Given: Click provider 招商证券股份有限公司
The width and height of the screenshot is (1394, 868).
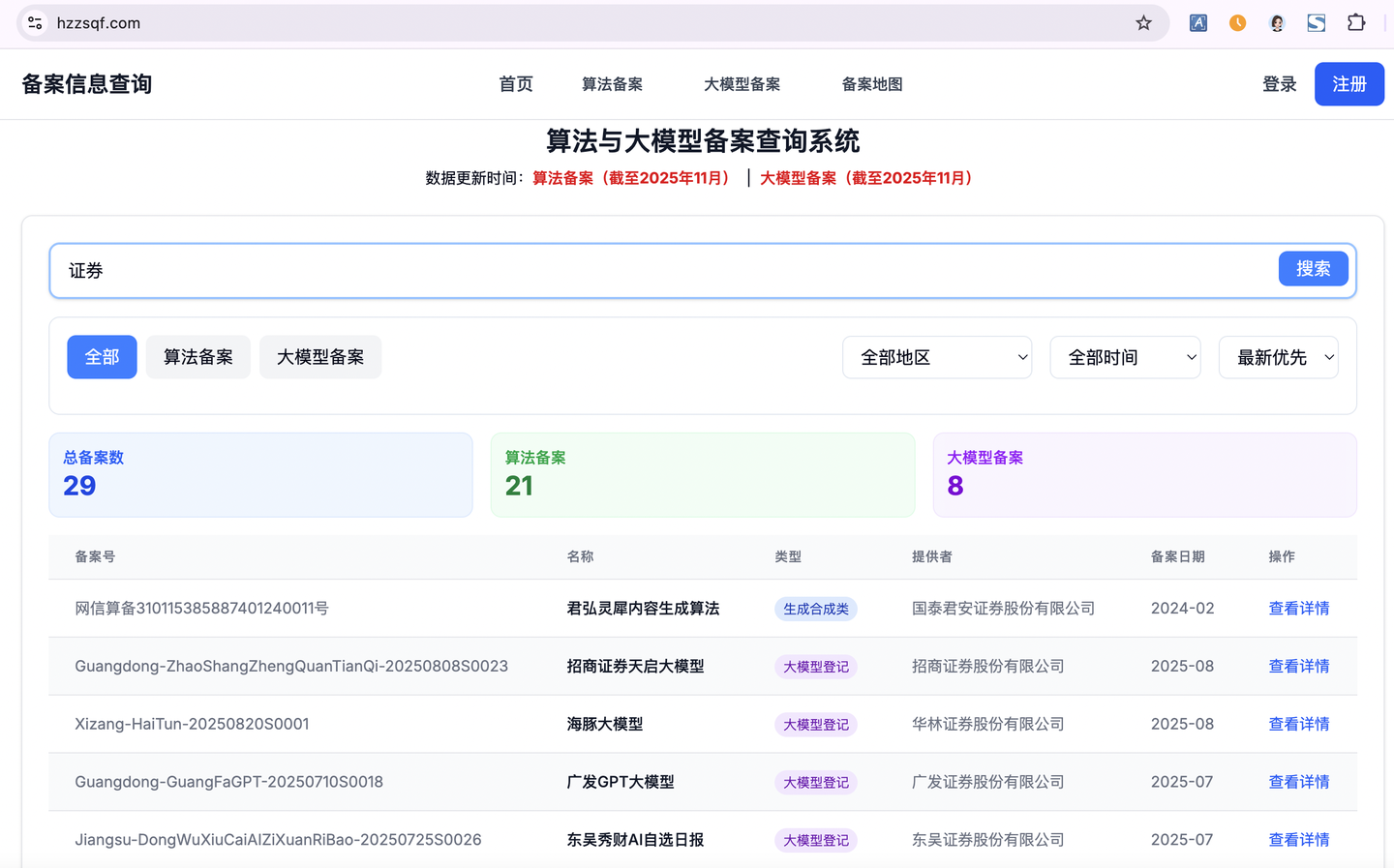Looking at the screenshot, I should pyautogui.click(x=987, y=667).
